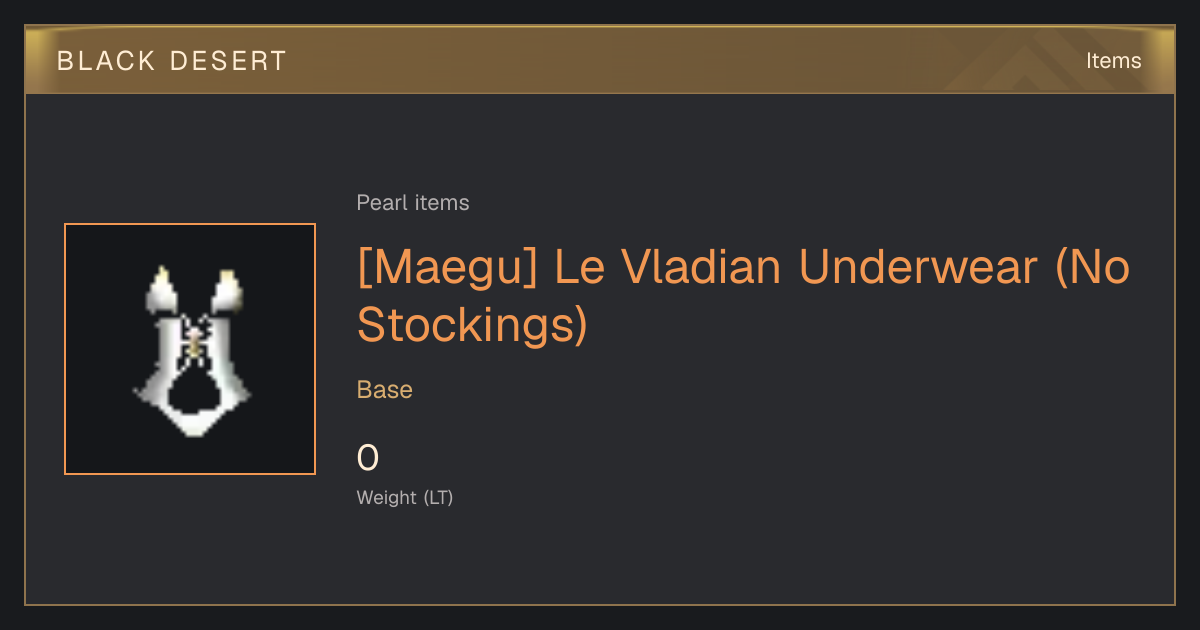Click the left shoulder strap of item icon
Image resolution: width=1200 pixels, height=630 pixels.
coord(162,288)
